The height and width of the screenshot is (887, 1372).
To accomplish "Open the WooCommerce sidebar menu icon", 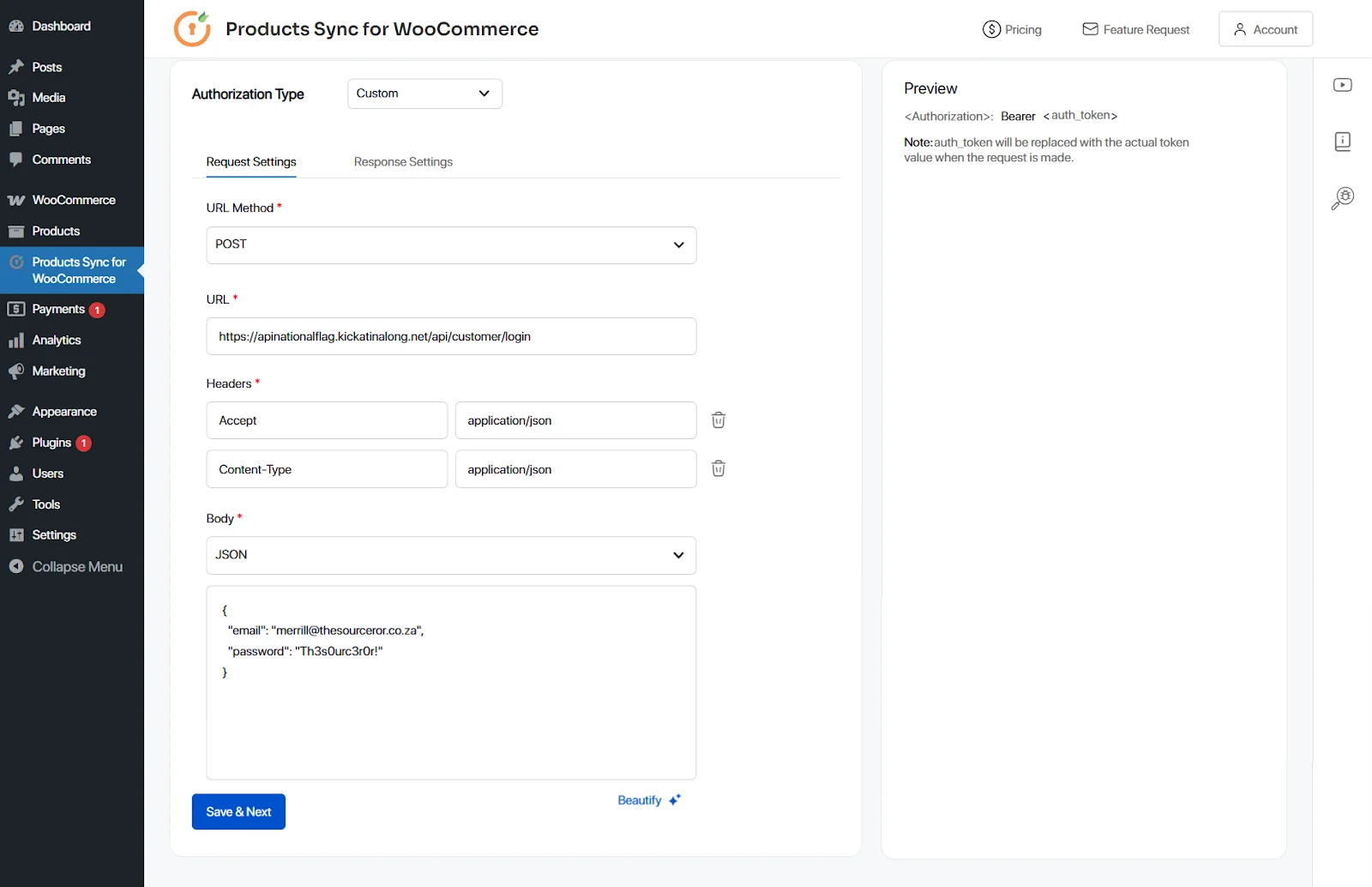I will click(x=17, y=199).
